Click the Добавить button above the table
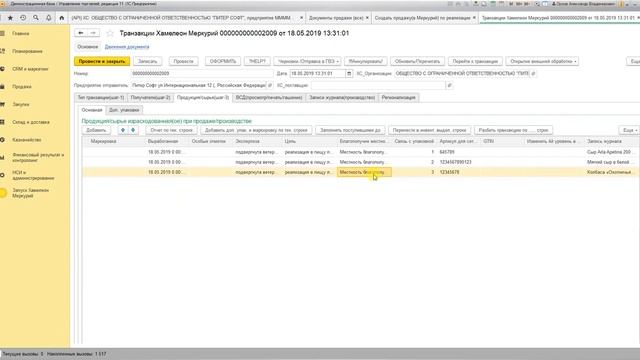The image size is (640, 360). coord(96,130)
